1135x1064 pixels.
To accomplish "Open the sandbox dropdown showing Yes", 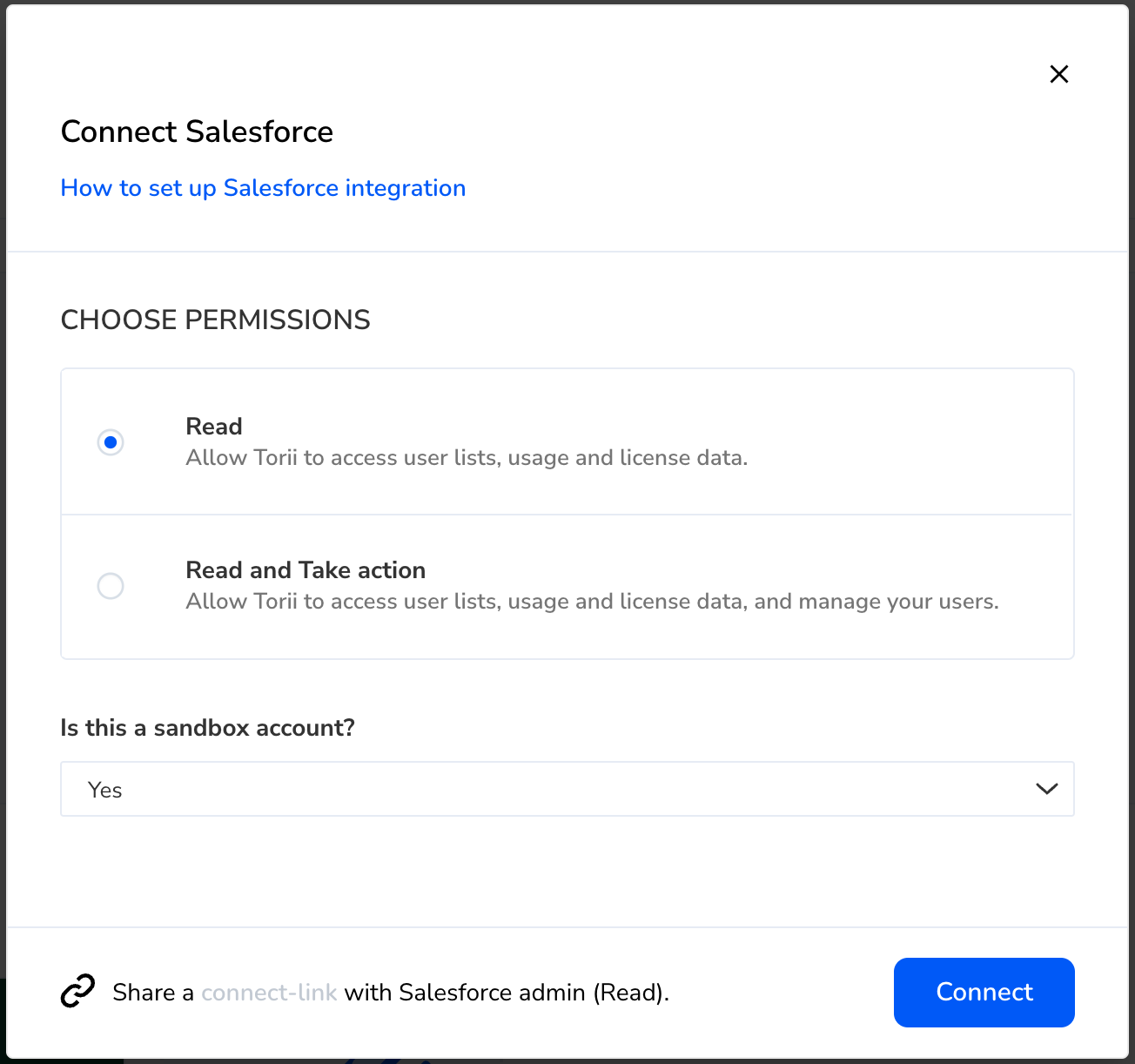I will [567, 789].
